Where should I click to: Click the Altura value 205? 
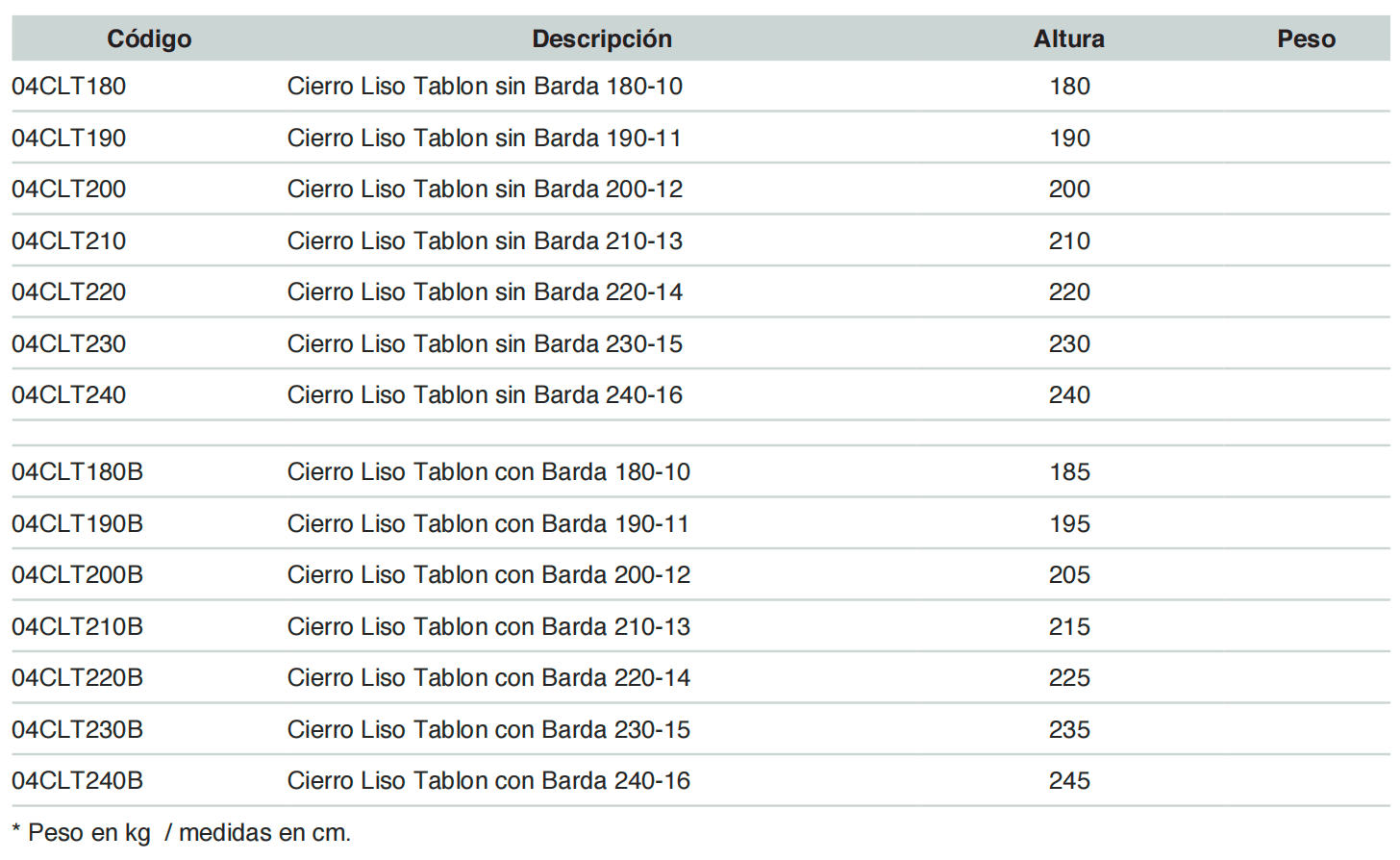tap(1069, 575)
